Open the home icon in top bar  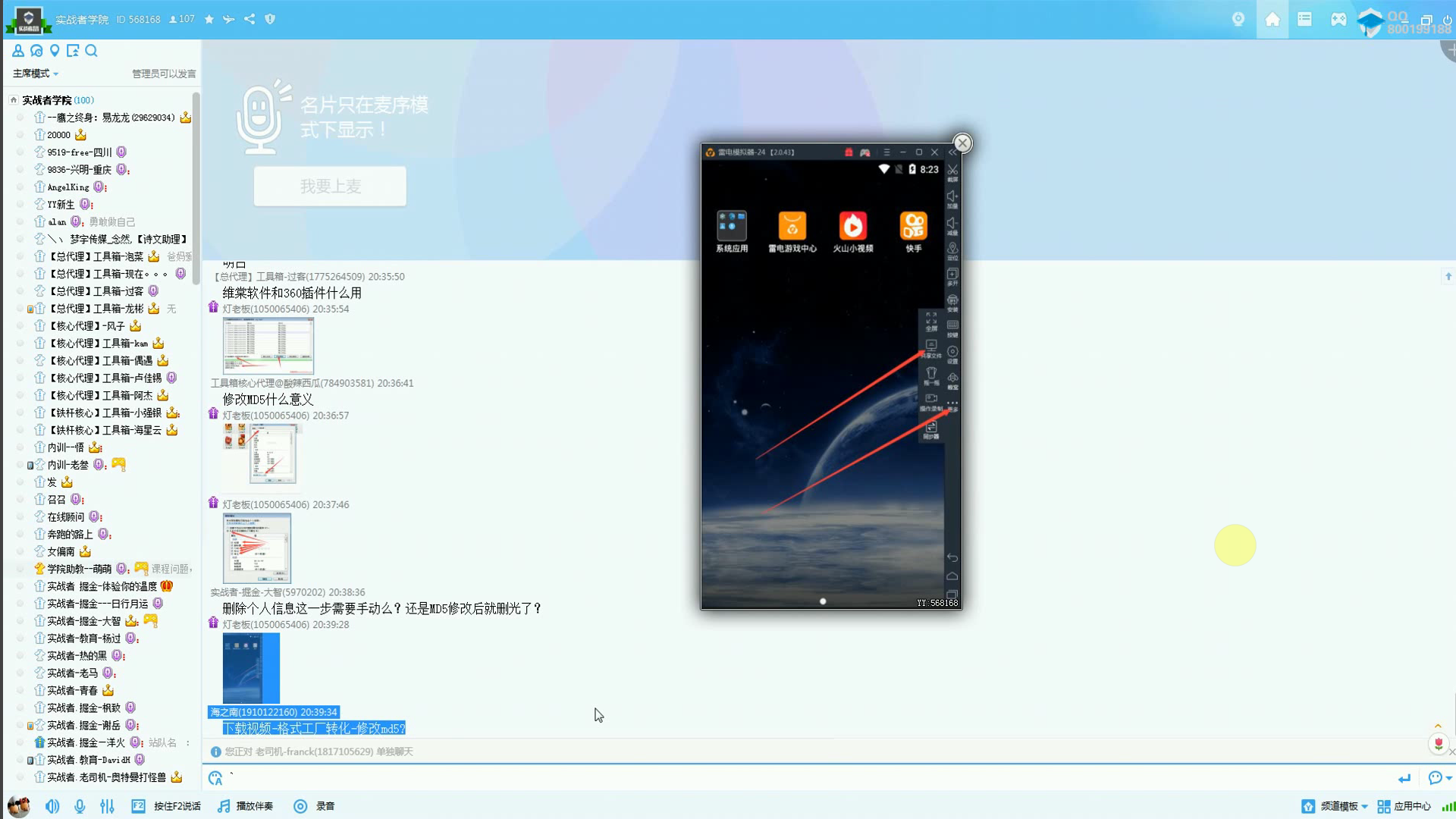pos(1272,20)
